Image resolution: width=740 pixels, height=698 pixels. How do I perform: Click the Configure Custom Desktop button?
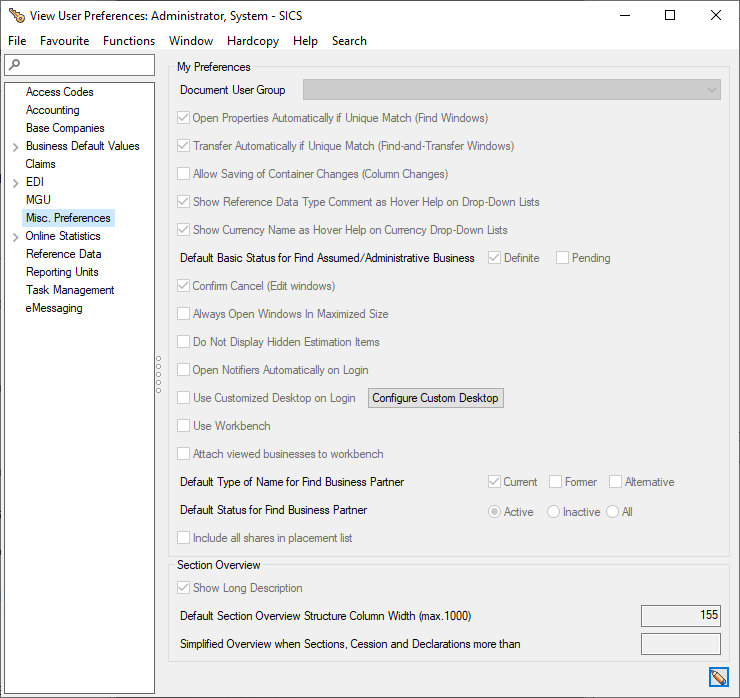click(x=435, y=398)
